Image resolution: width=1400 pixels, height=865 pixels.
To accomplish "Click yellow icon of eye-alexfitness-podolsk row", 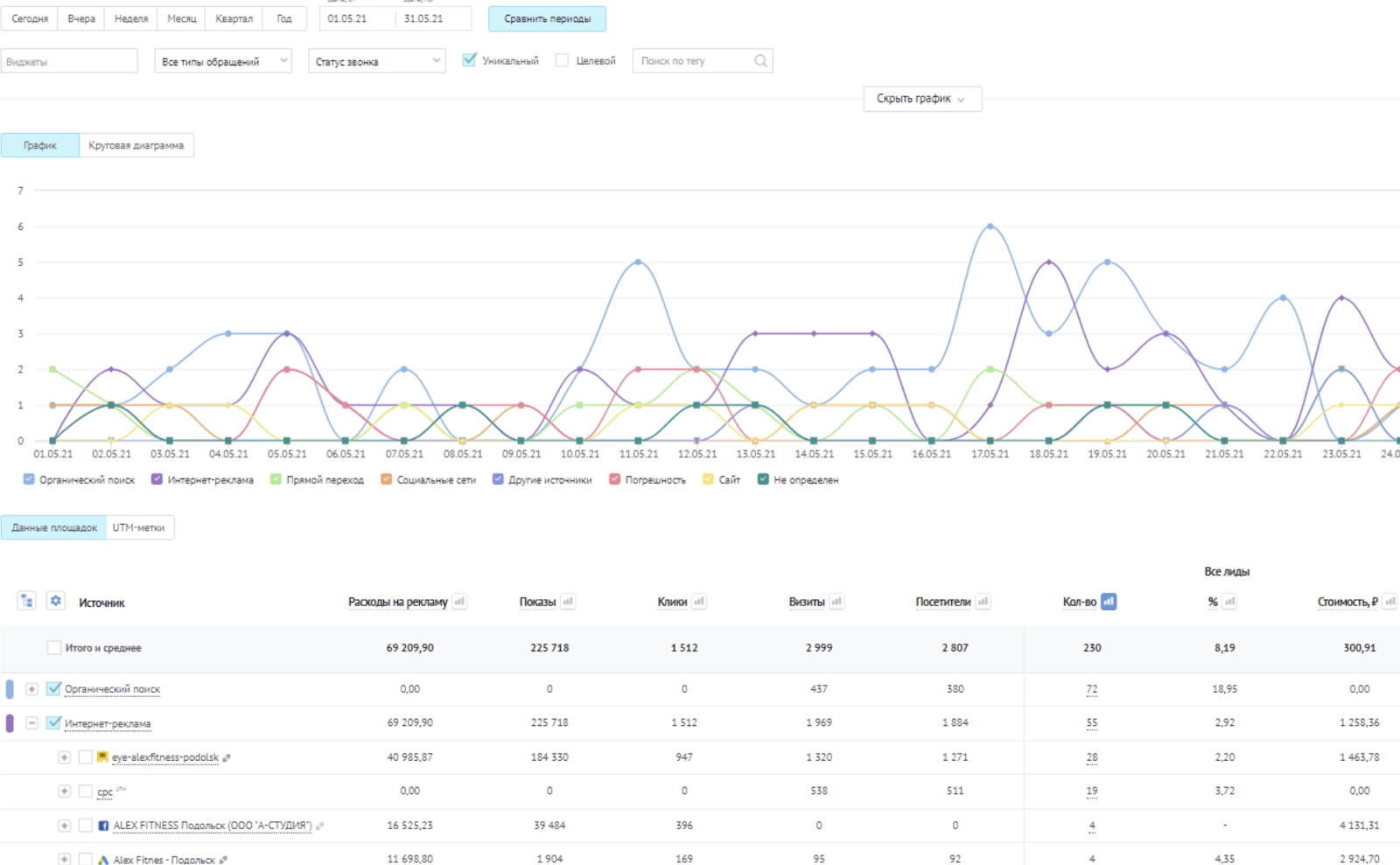I will coord(102,757).
